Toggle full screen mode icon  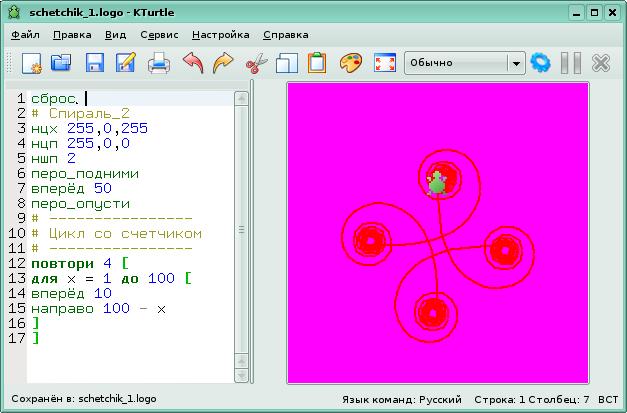(x=383, y=63)
